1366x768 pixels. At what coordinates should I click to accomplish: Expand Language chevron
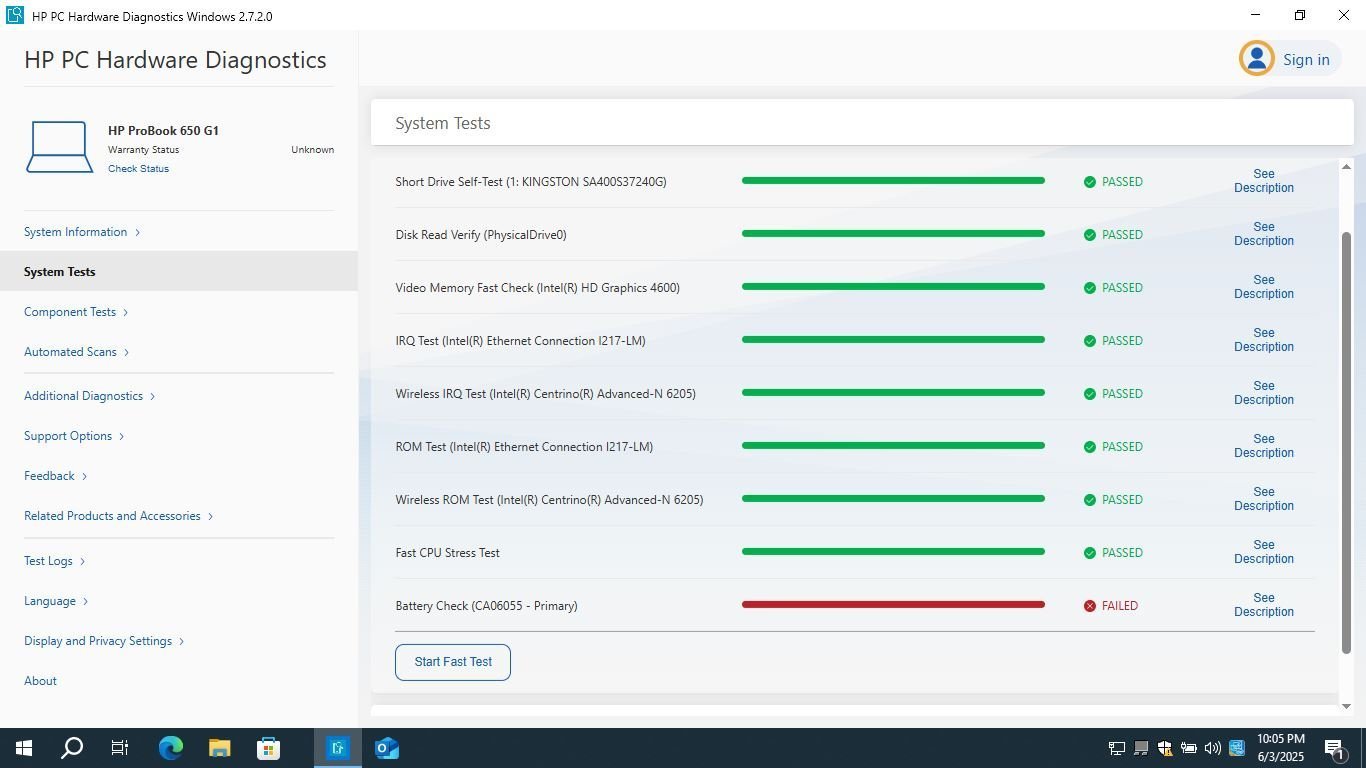[x=85, y=601]
